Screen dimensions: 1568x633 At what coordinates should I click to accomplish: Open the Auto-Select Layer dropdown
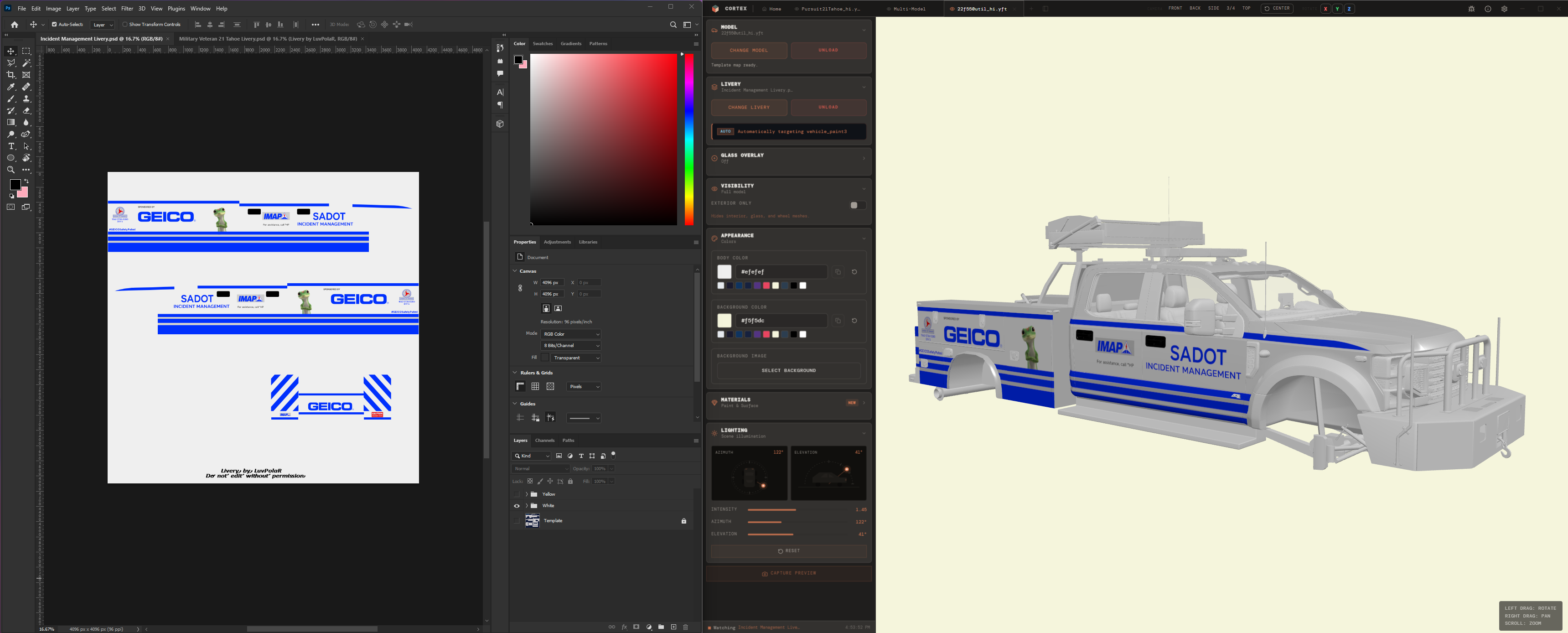102,25
